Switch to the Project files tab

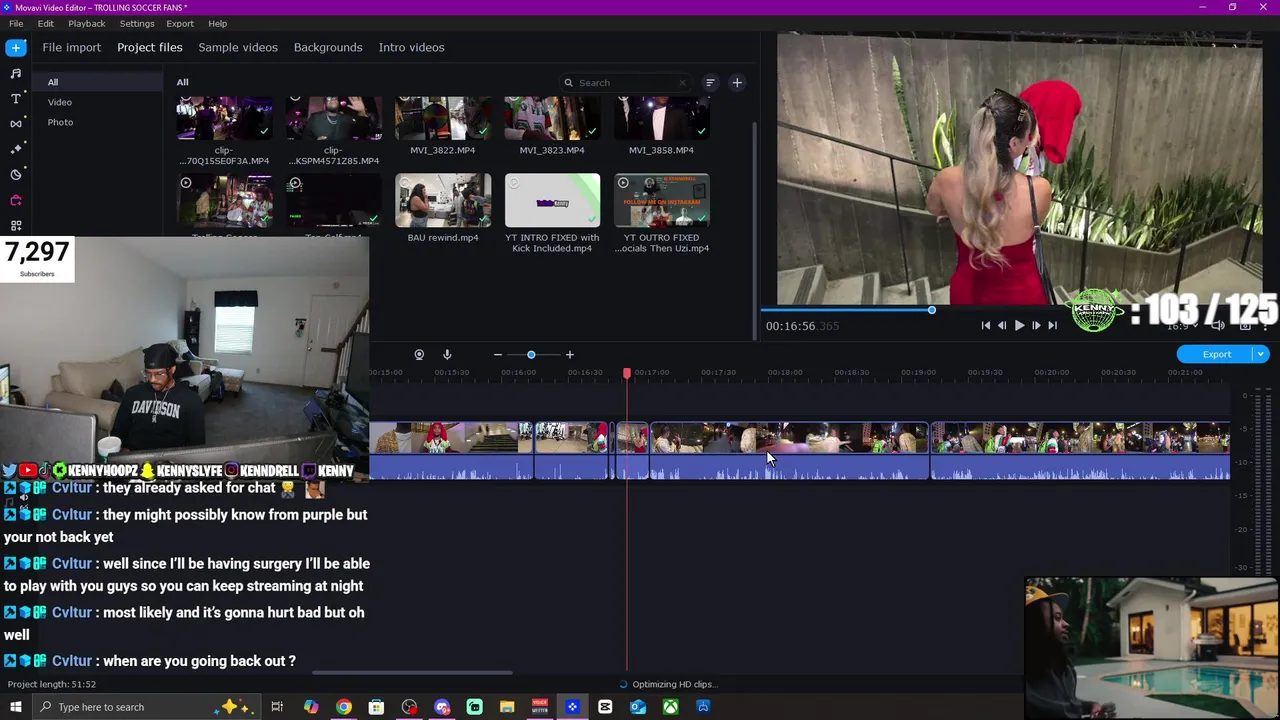point(150,47)
